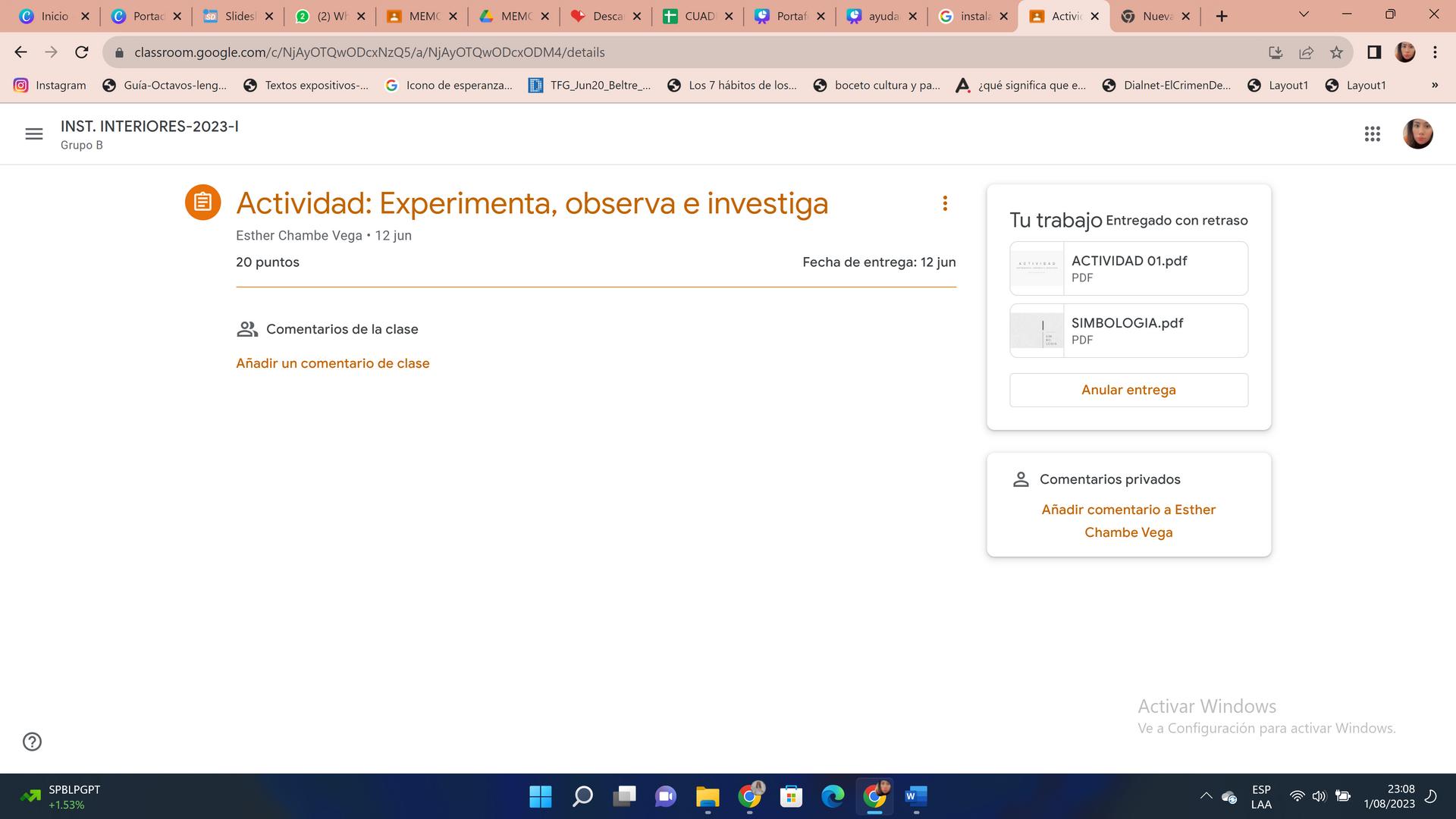Open the Google apps grid
Image resolution: width=1456 pixels, height=819 pixels.
tap(1372, 134)
